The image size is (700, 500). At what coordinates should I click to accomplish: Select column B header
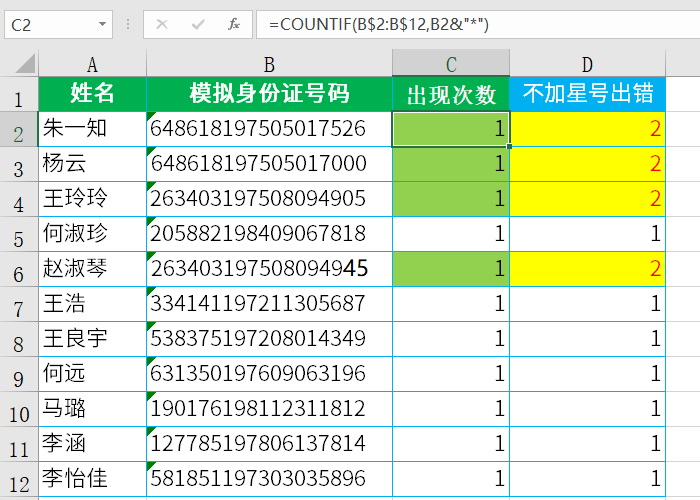[x=269, y=64]
